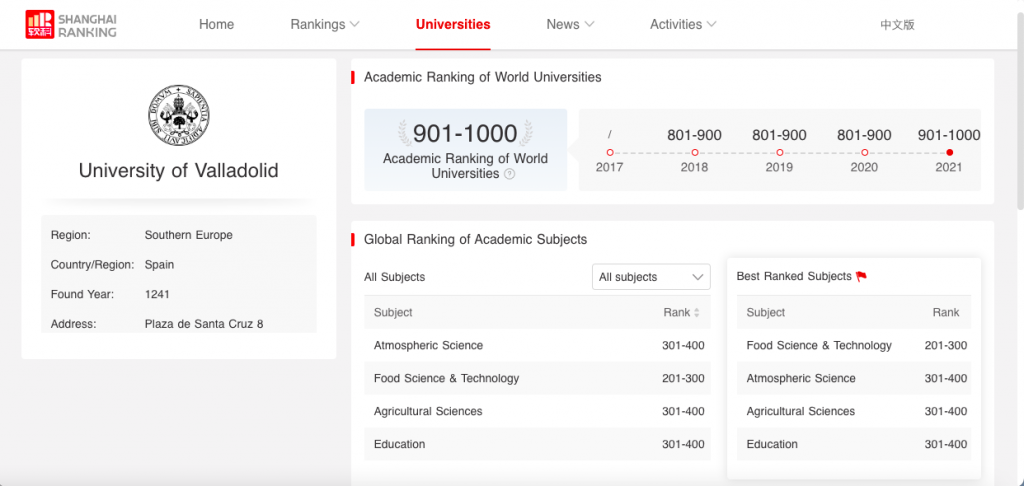1024x486 pixels.
Task: Select the 2021 timeline point
Action: point(949,152)
